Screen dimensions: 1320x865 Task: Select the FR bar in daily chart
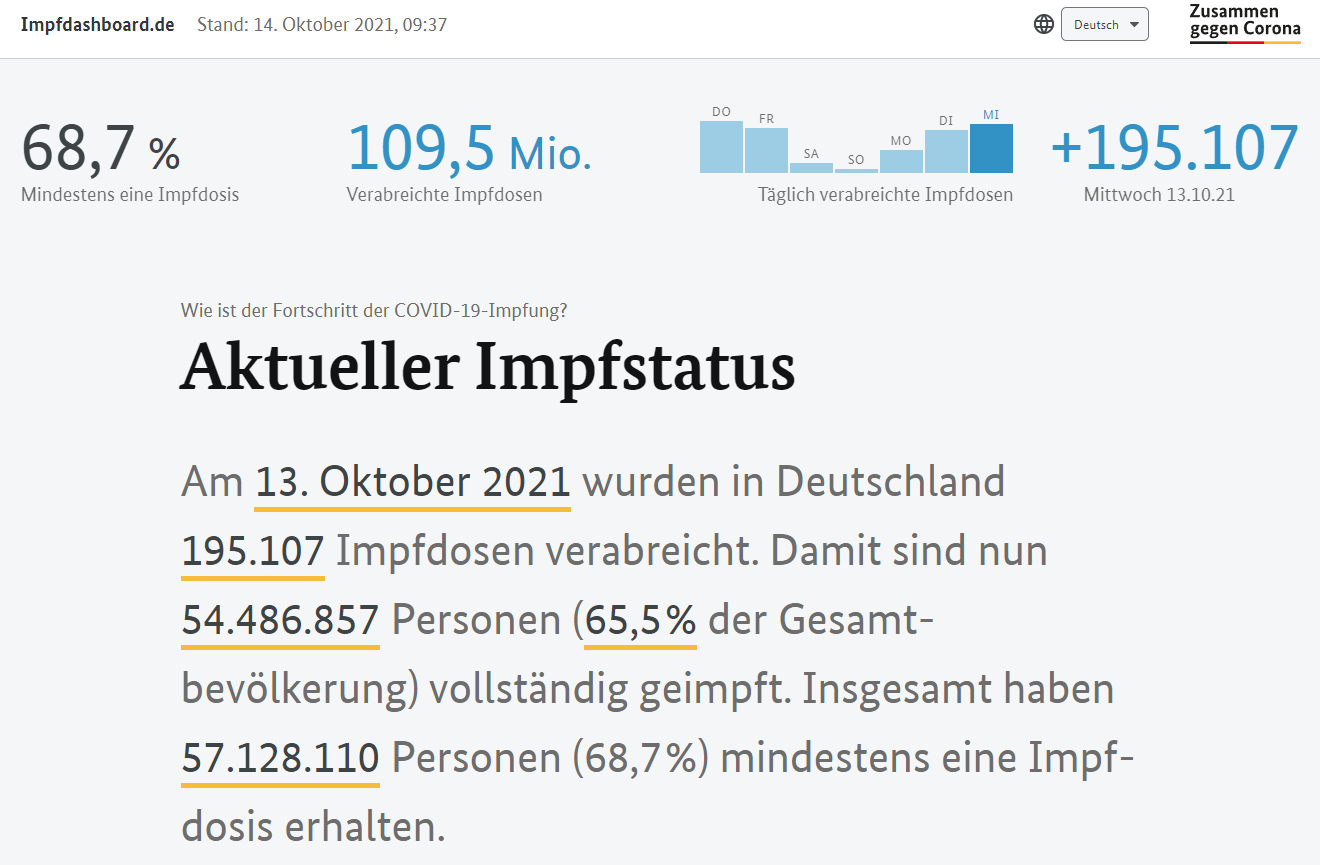click(766, 150)
